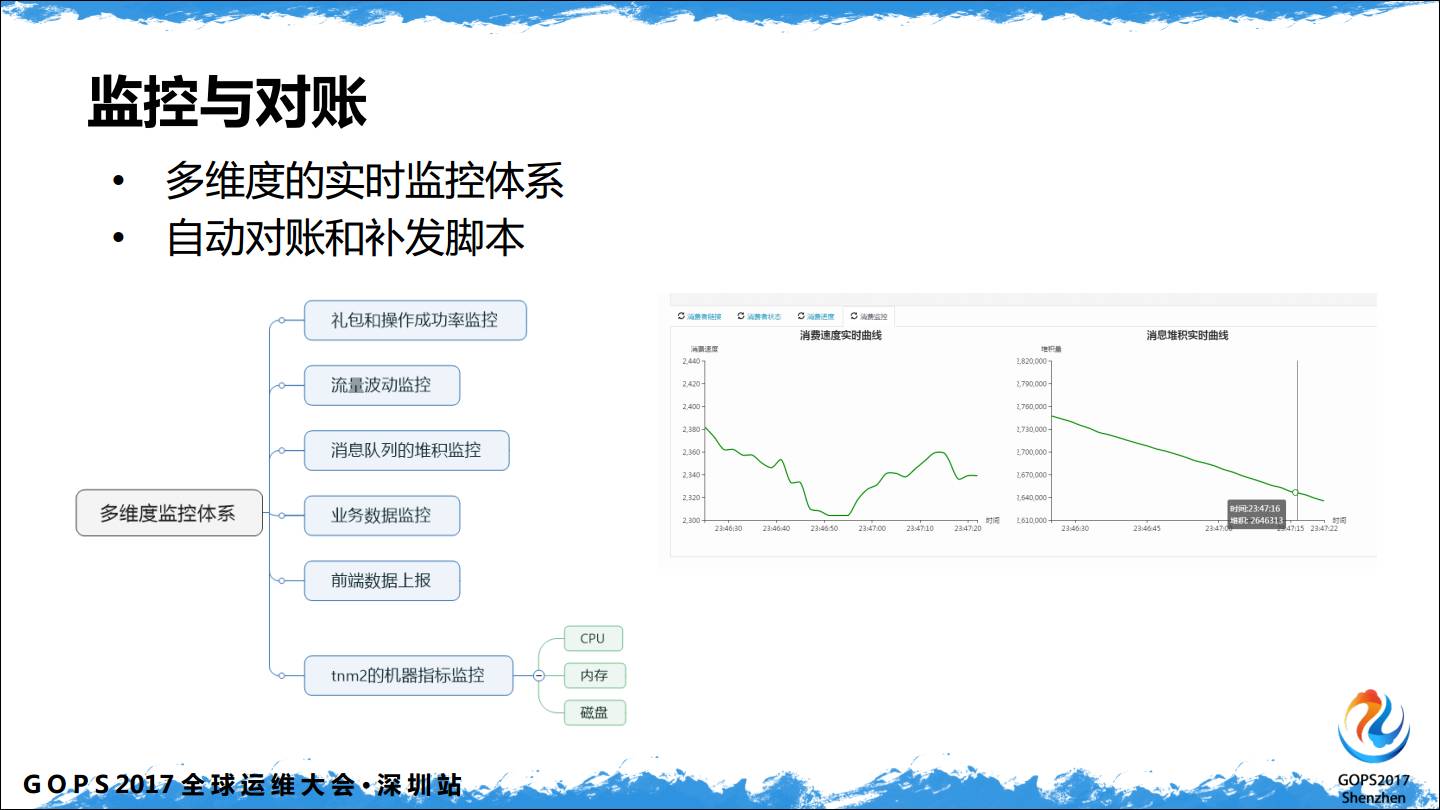Viewport: 1440px width, 810px height.
Task: Select the 磁盘 child node
Action: (594, 713)
